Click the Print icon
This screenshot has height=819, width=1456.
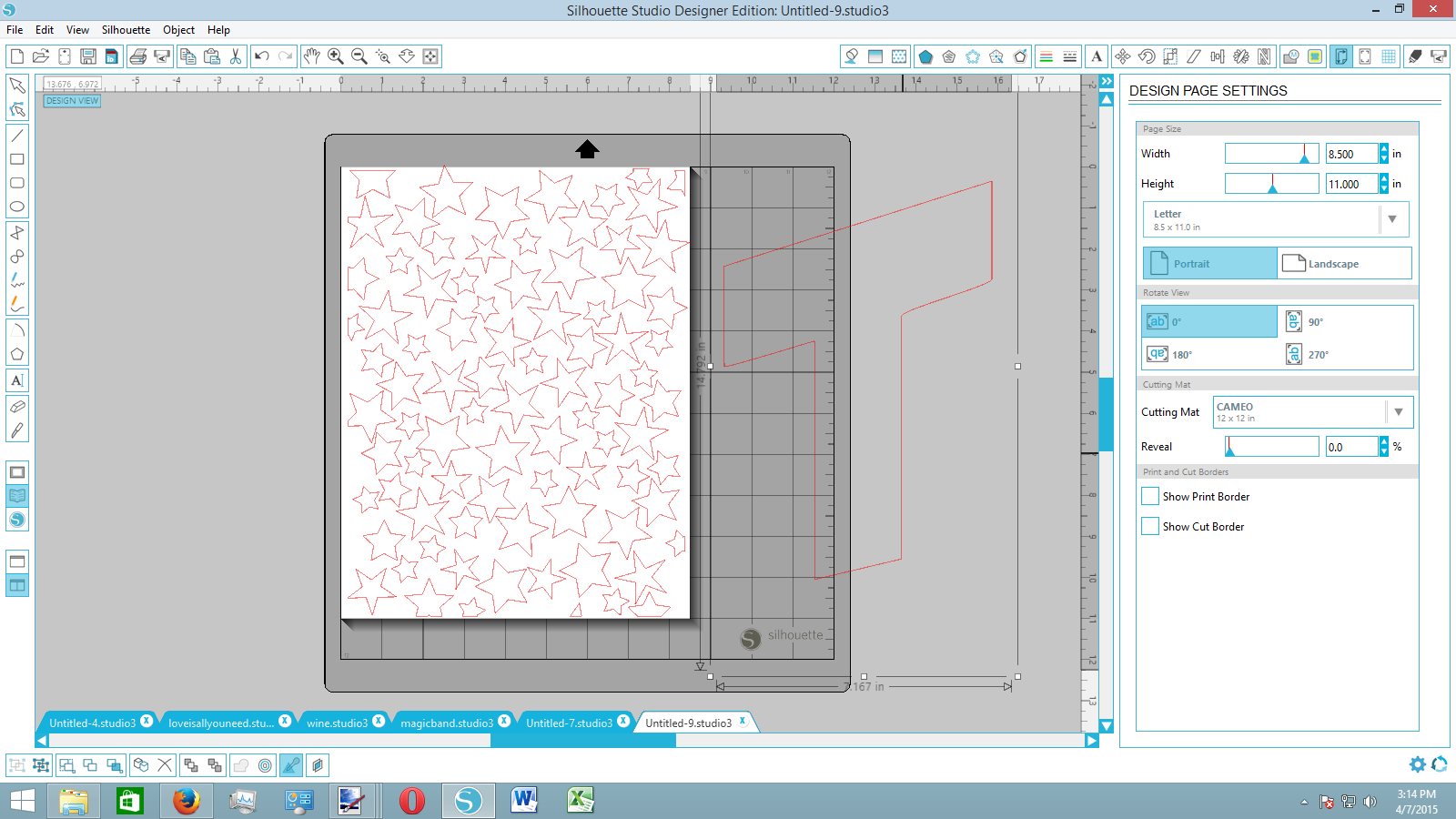point(138,56)
